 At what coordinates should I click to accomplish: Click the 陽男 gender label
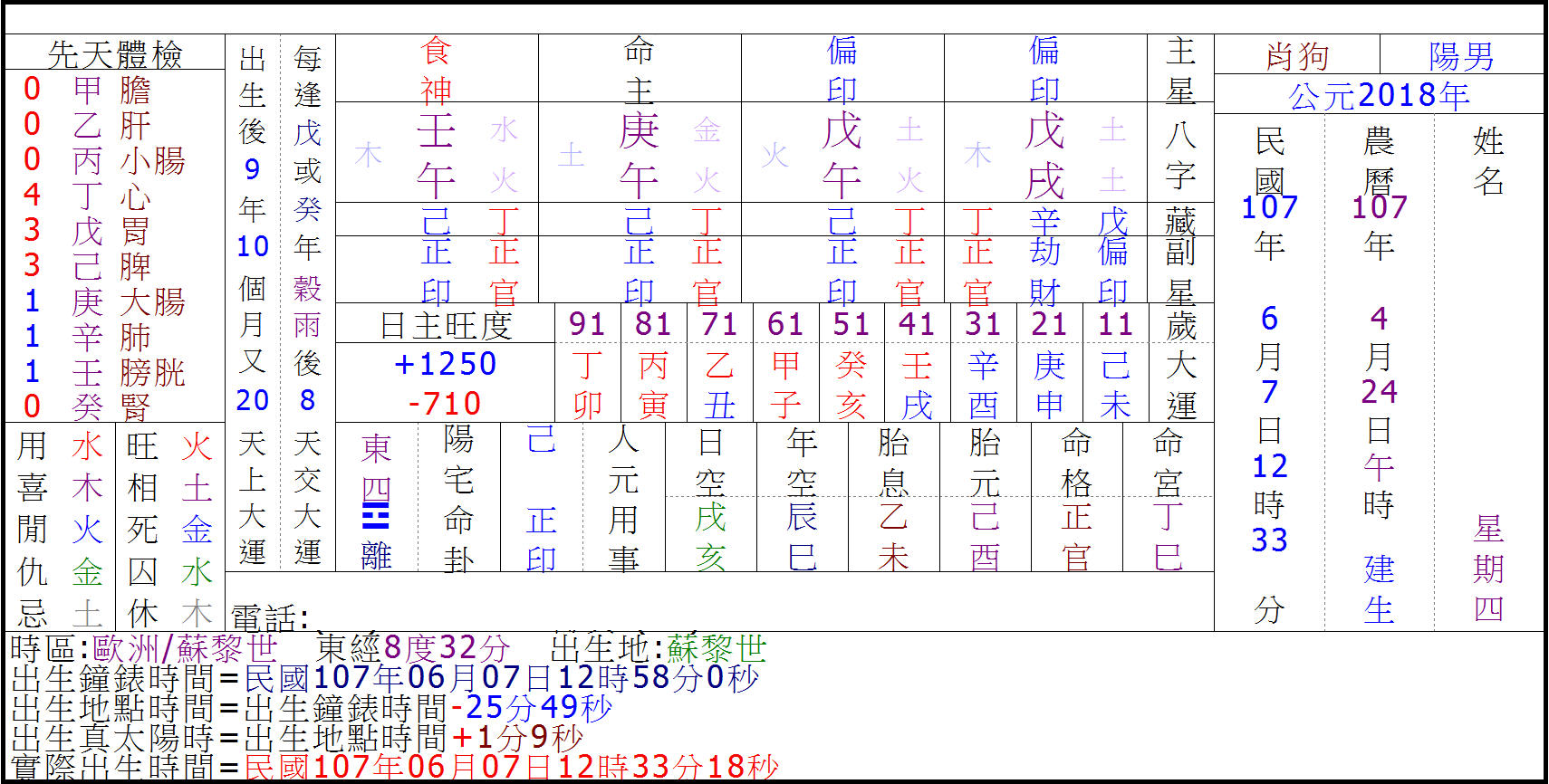(1461, 56)
